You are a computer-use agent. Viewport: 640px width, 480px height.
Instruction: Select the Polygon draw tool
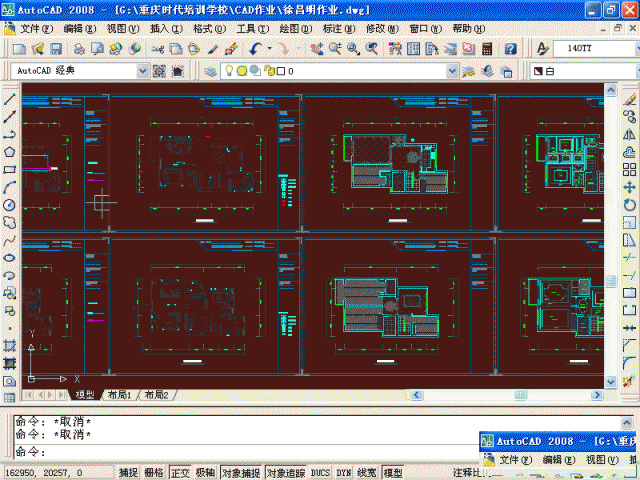(x=9, y=152)
